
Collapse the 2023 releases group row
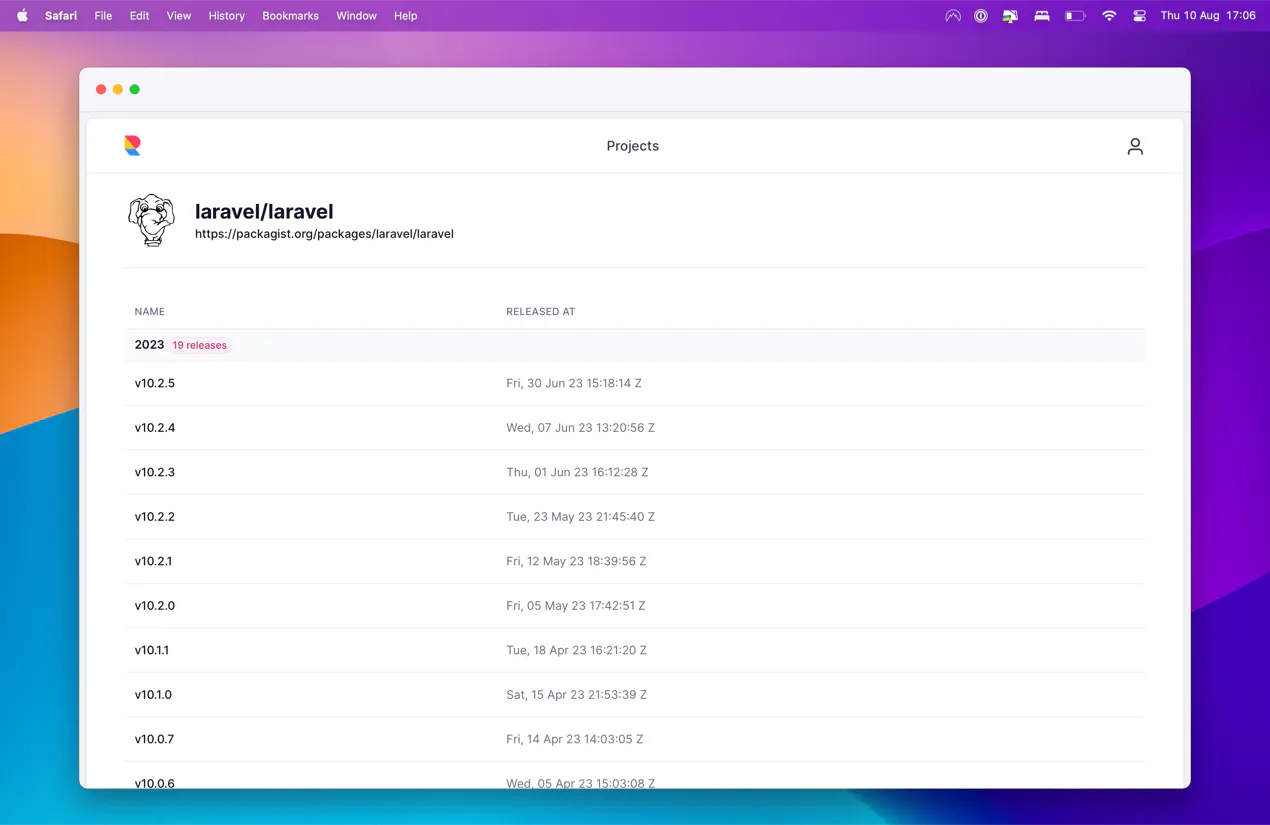click(634, 345)
